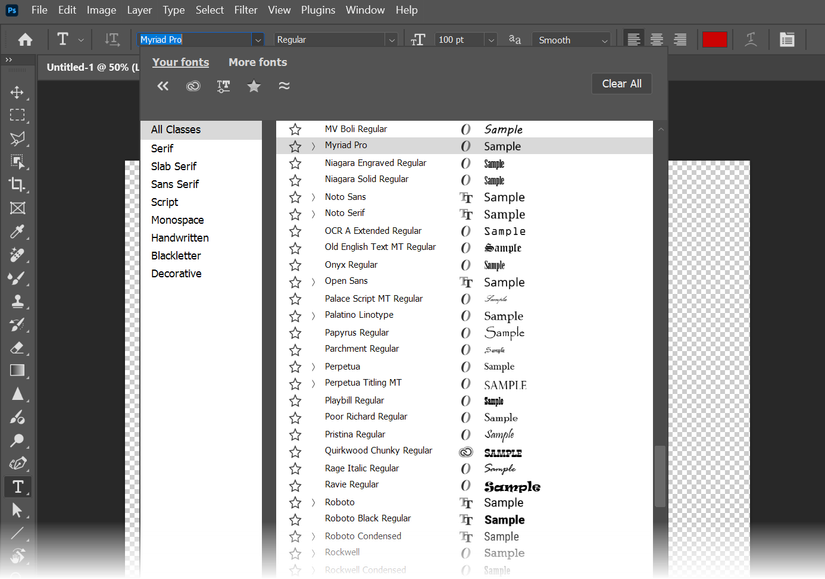The height and width of the screenshot is (579, 825).
Task: Click the font list scrollbar thumb
Action: (x=660, y=476)
